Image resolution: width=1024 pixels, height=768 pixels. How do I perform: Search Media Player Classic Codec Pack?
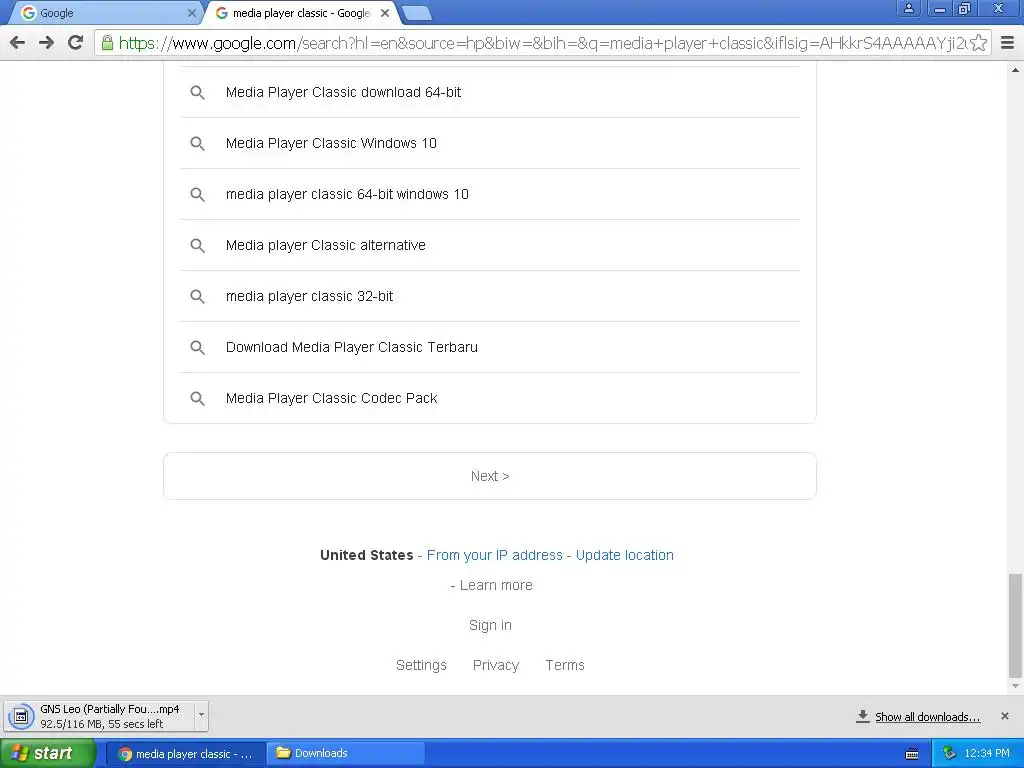pos(490,398)
